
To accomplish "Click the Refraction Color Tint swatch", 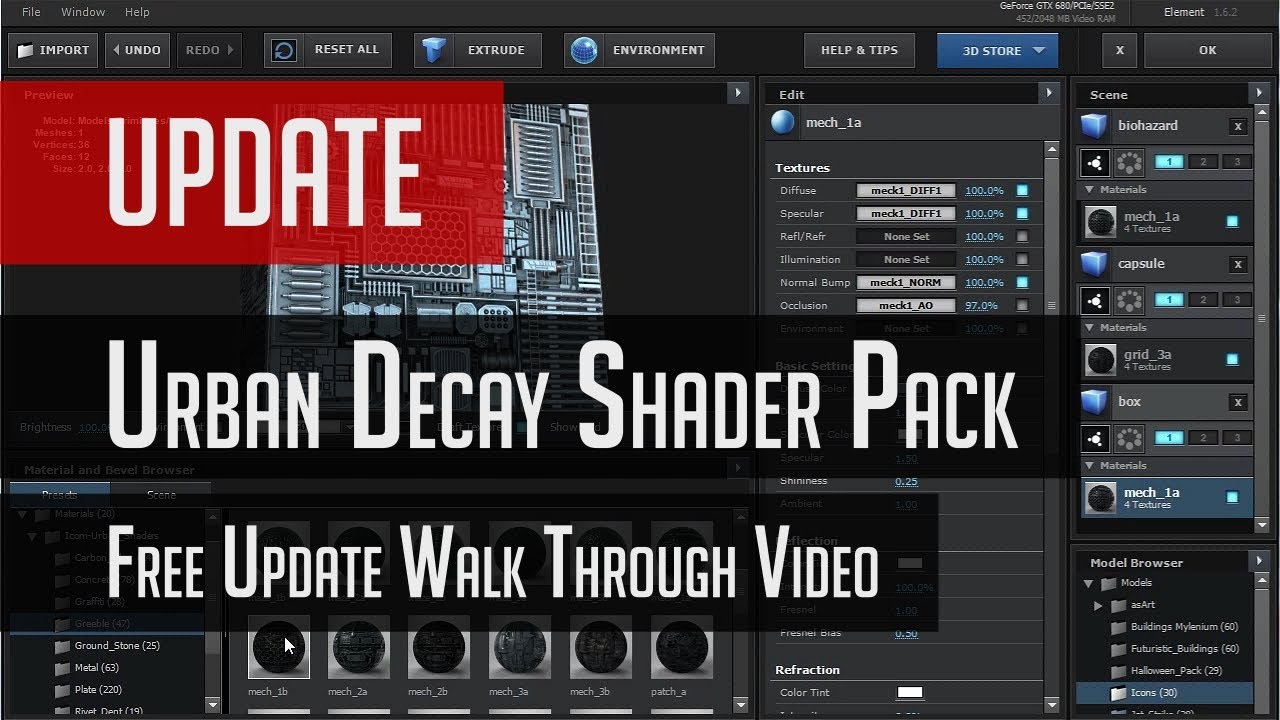I will [910, 692].
